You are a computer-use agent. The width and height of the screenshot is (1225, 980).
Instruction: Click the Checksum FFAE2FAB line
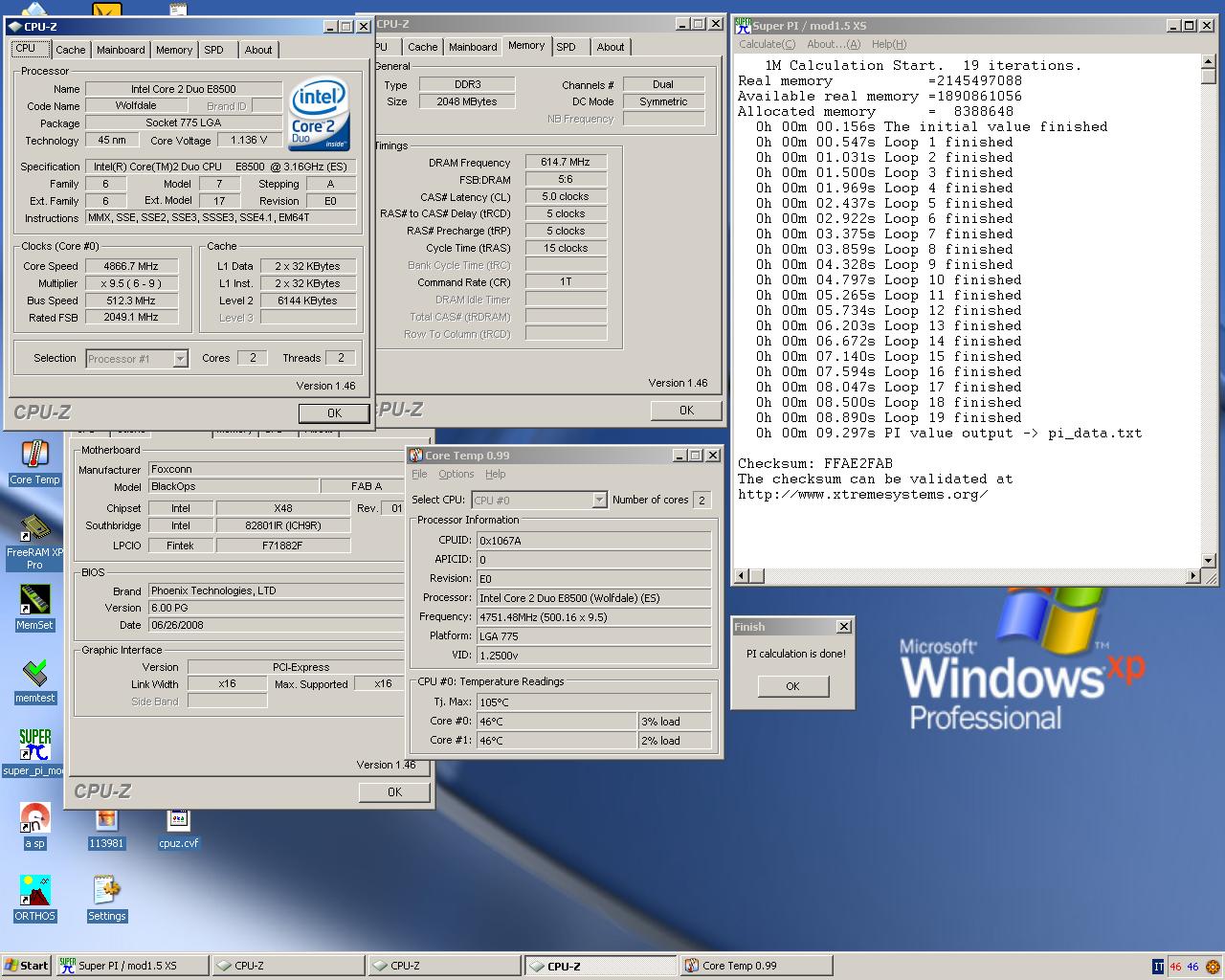(814, 463)
